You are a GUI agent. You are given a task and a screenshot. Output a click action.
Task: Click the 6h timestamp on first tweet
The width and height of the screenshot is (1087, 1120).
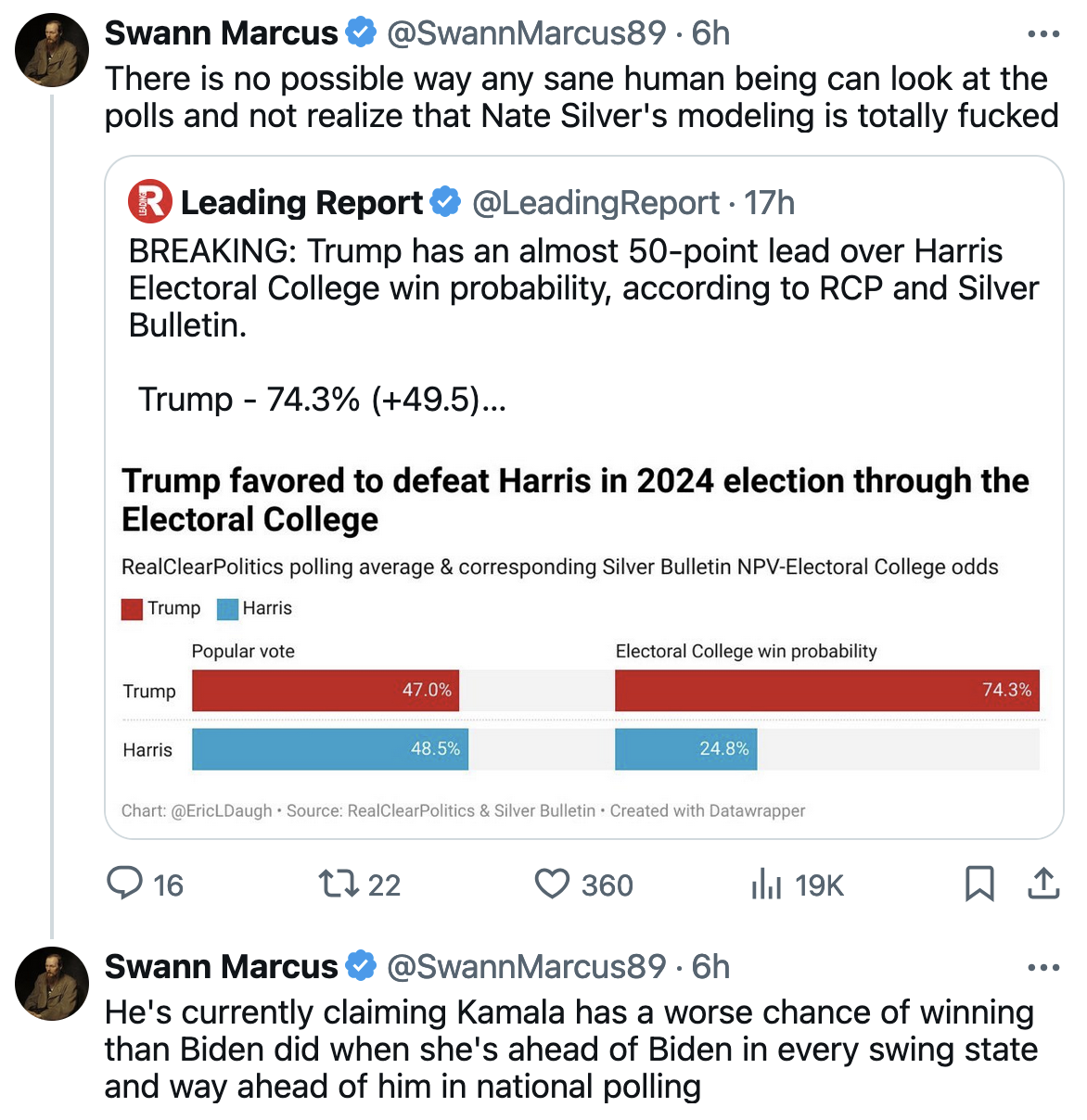(x=710, y=33)
